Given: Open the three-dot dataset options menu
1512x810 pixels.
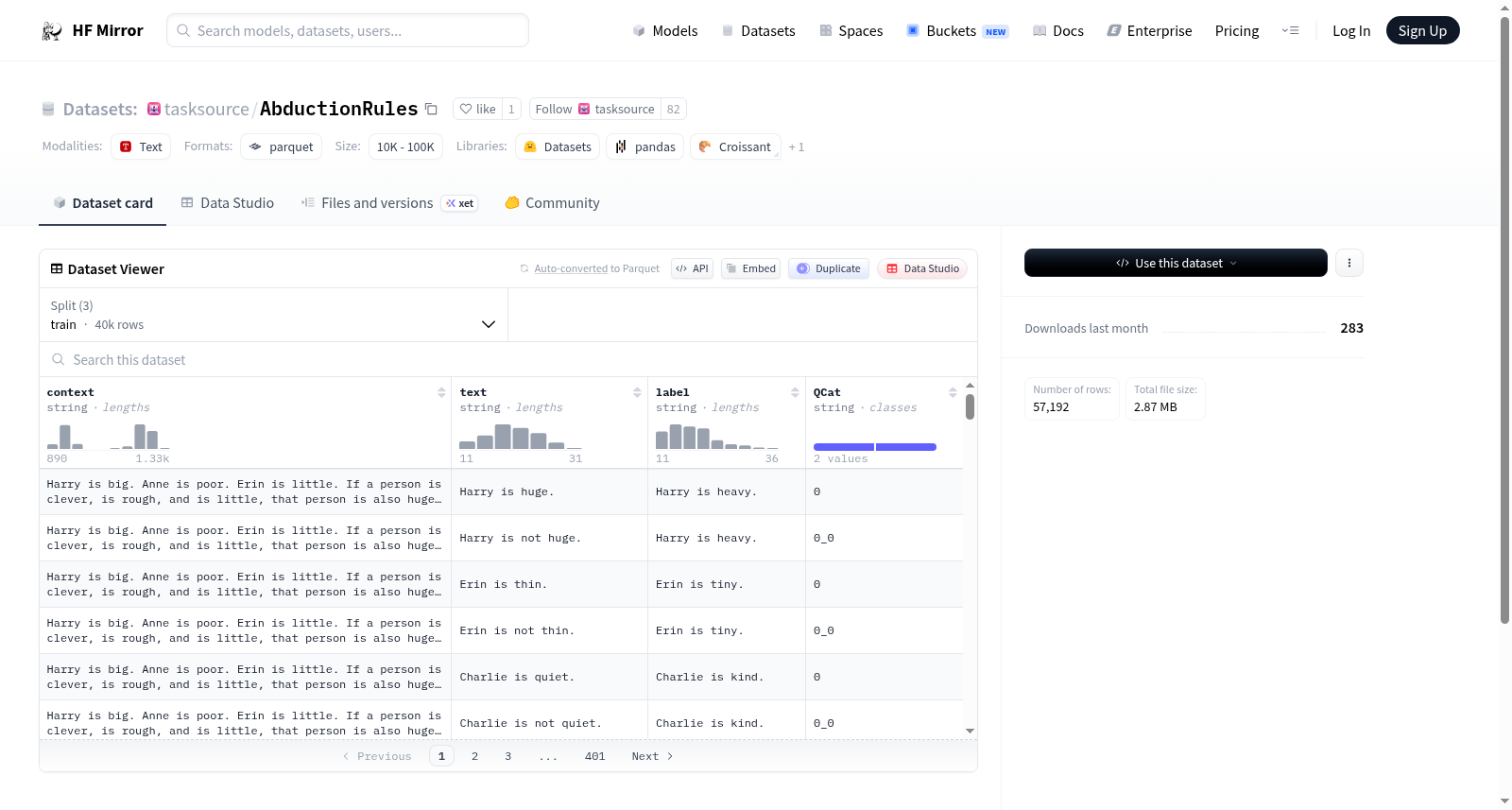Looking at the screenshot, I should (x=1349, y=263).
